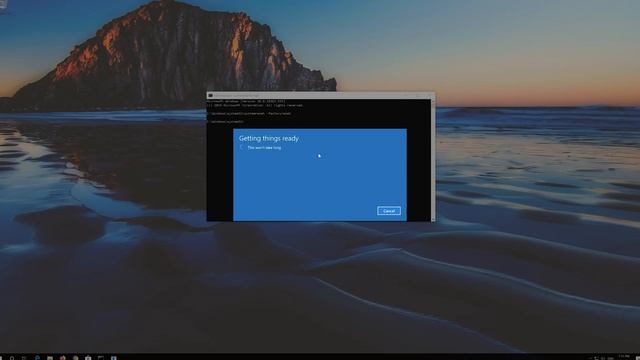Click the Command Prompt vertical scrollbar
Screen dimensions: 640x360
(433, 160)
